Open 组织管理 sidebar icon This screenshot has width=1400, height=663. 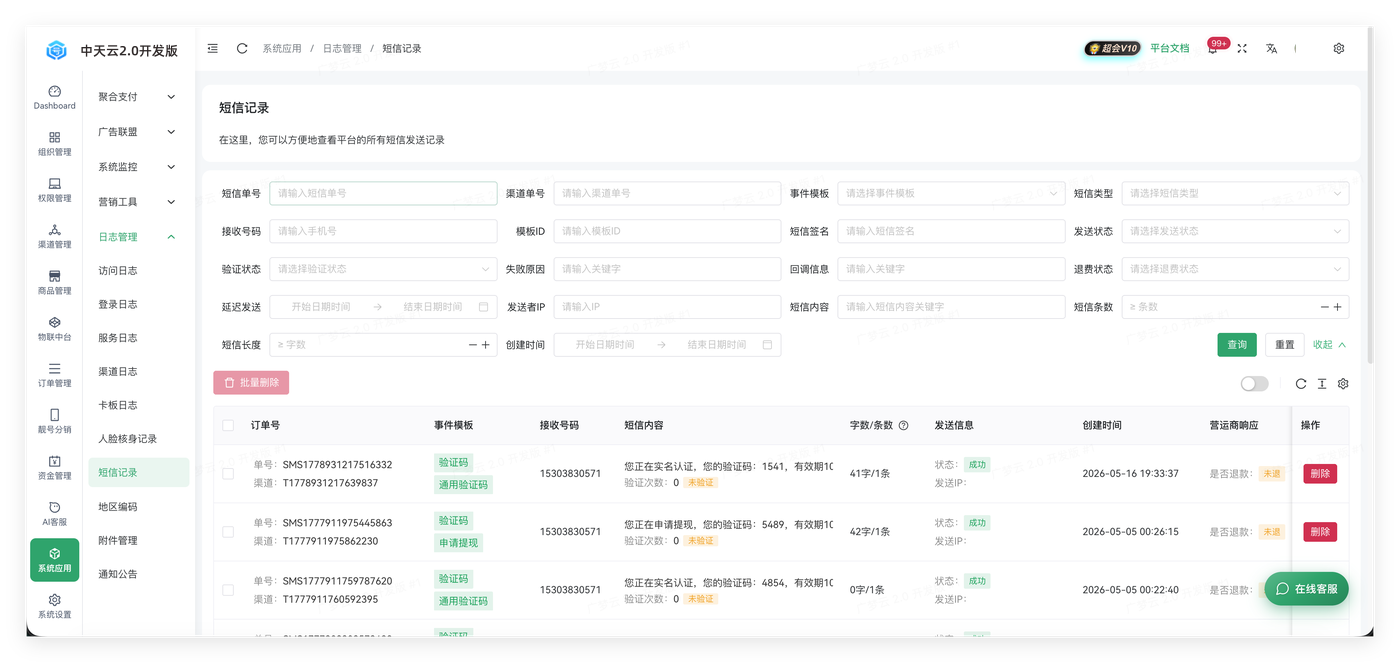pos(54,143)
